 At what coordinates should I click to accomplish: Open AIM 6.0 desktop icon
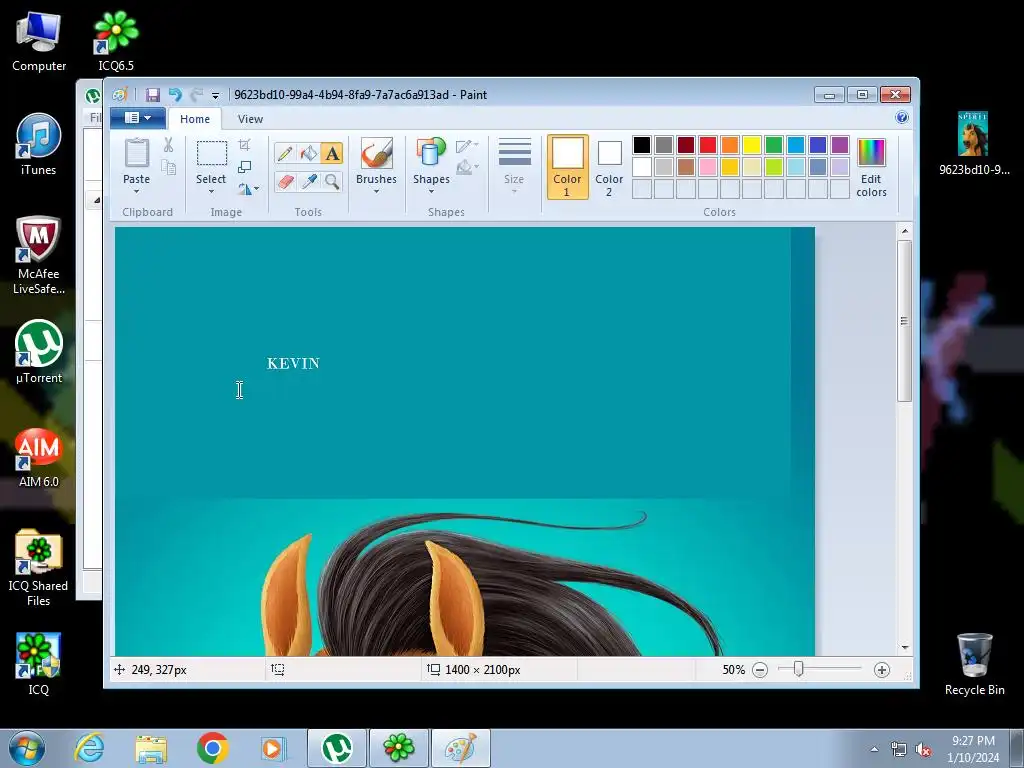(39, 457)
